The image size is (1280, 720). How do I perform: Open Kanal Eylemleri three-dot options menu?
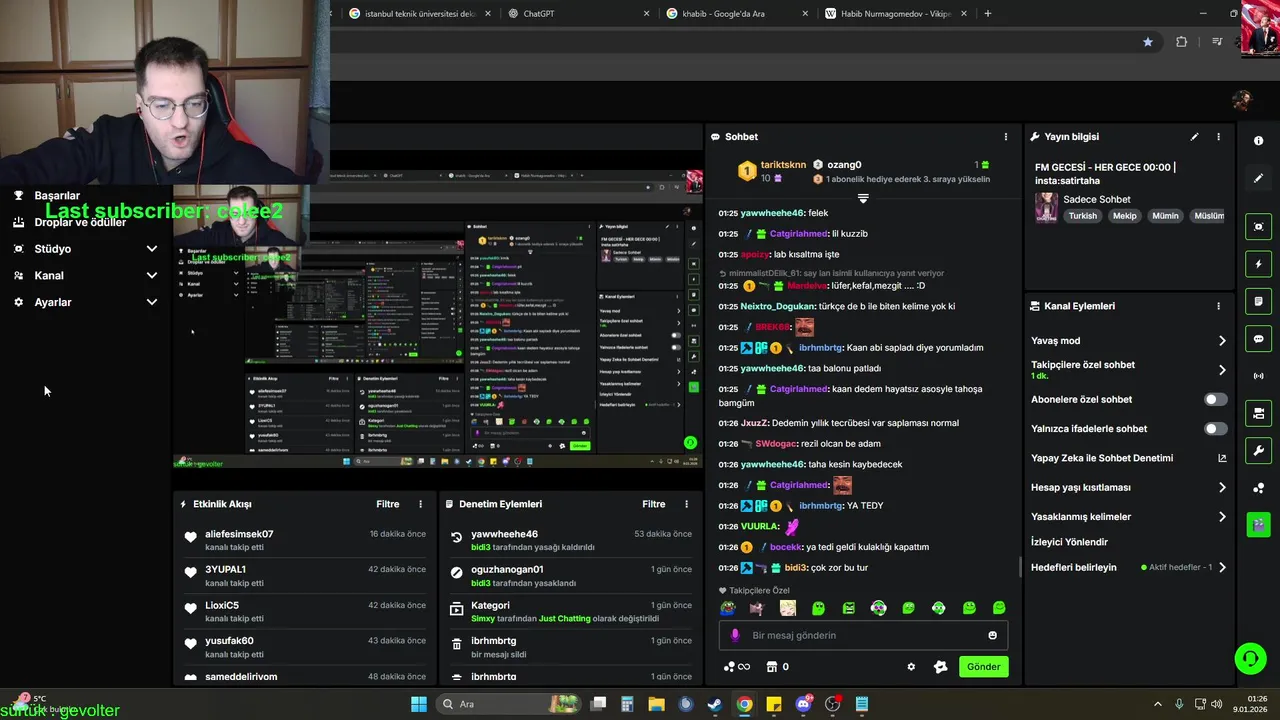coord(1218,306)
